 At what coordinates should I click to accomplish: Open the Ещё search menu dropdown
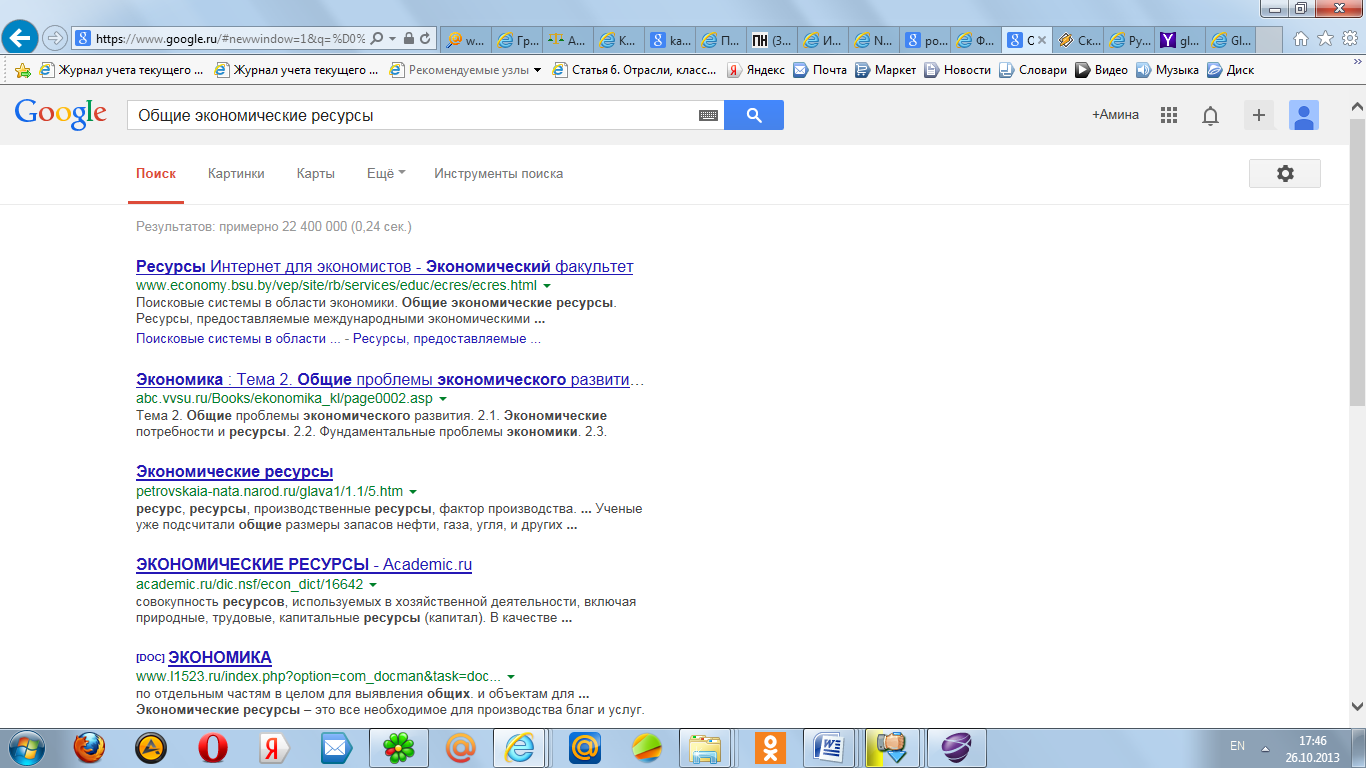tap(386, 173)
